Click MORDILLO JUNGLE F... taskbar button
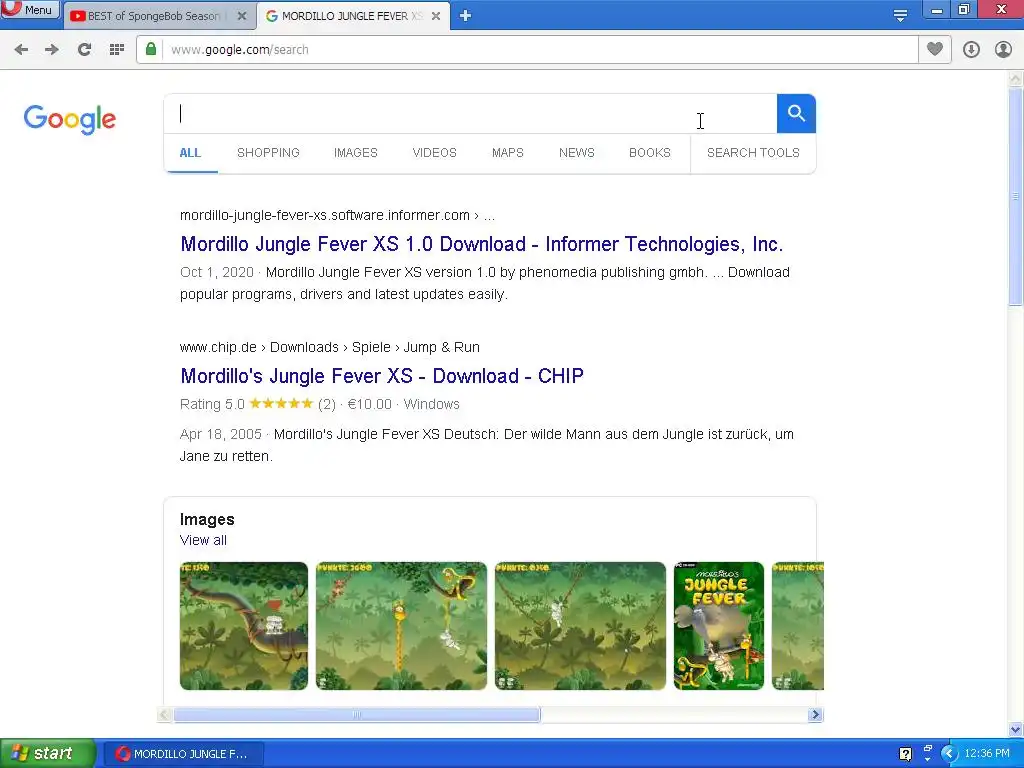Viewport: 1024px width, 768px height. 184,754
